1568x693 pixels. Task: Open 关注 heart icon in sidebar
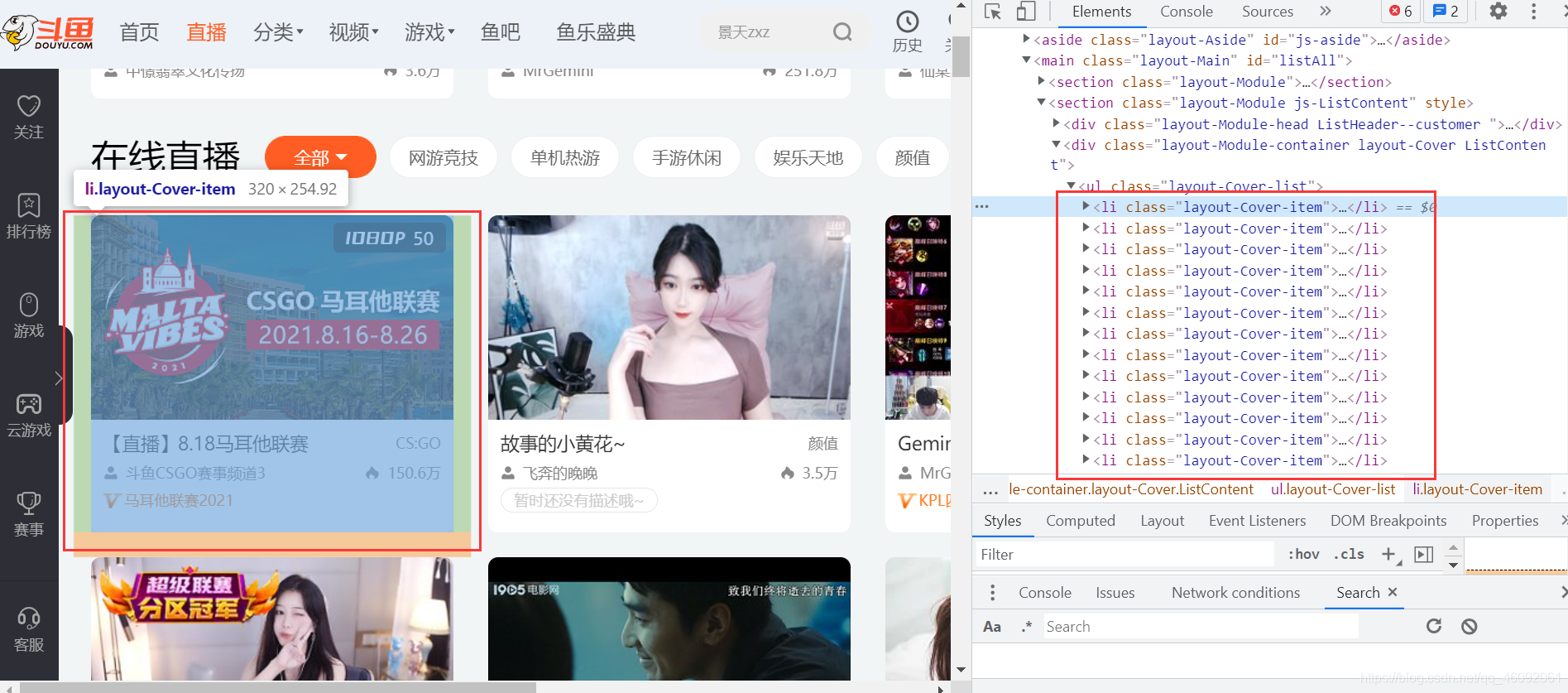(29, 106)
